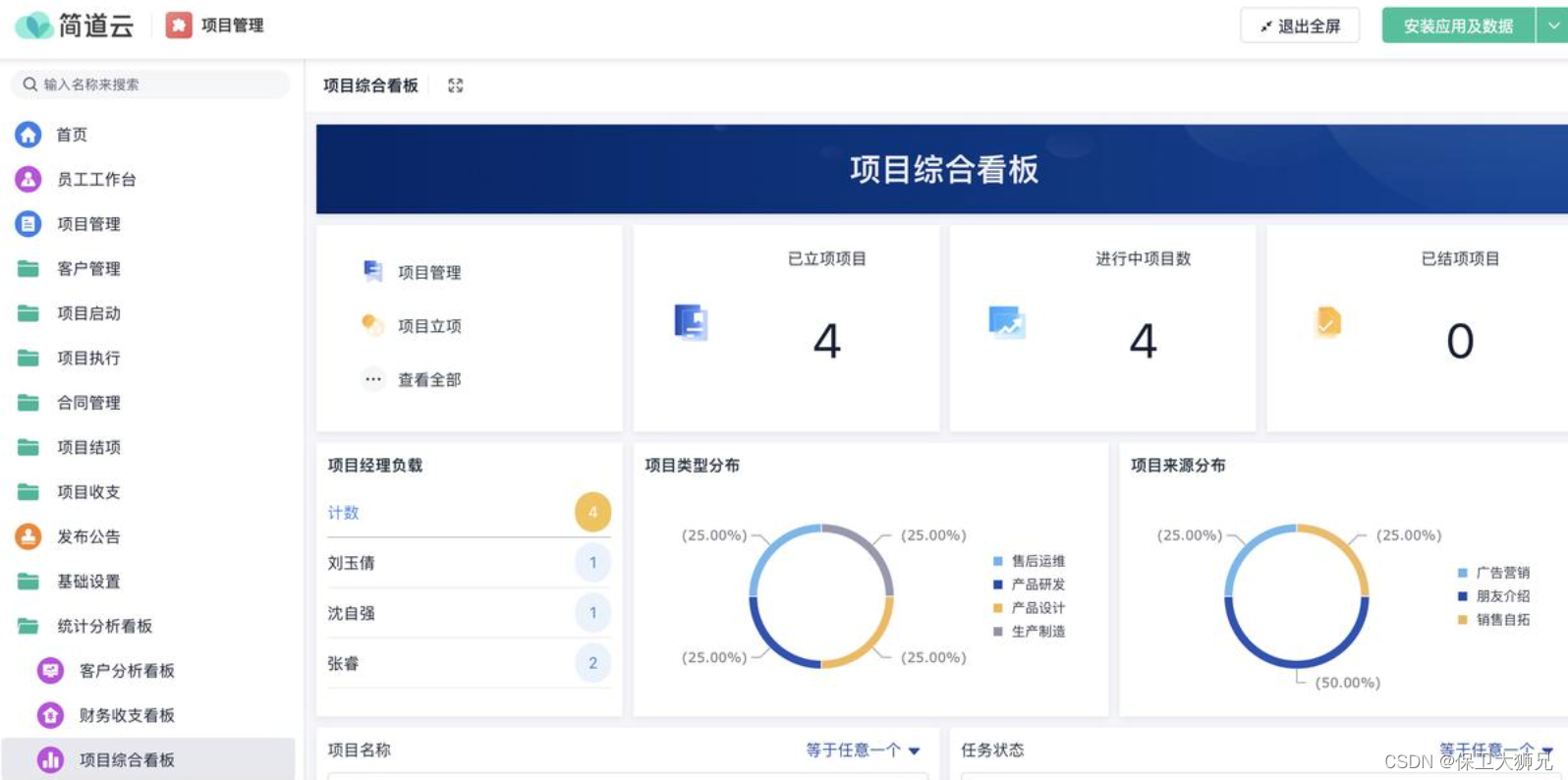
Task: Select 项目执行 in sidebar
Action: (88, 358)
